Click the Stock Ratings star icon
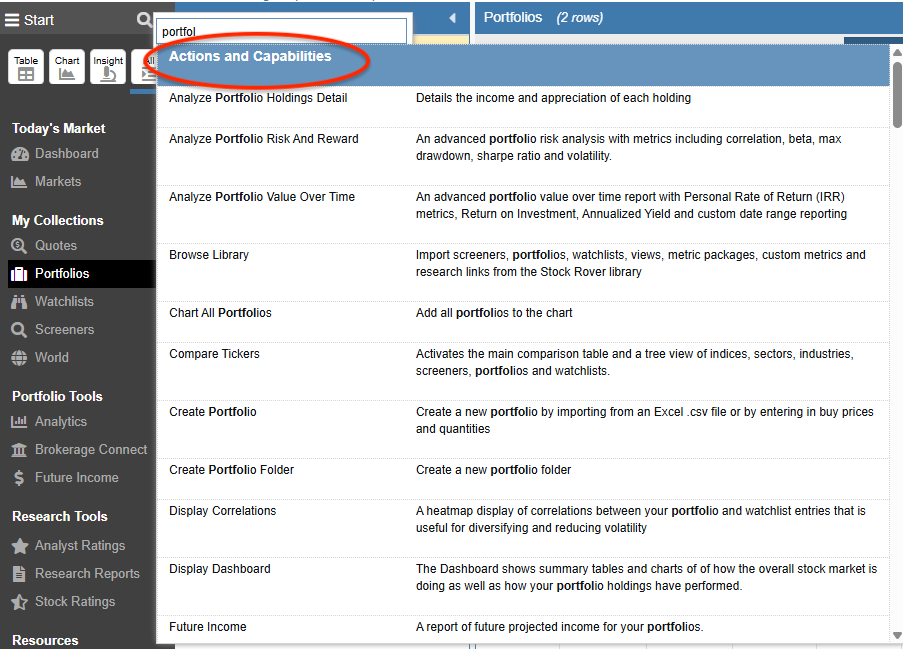Viewport: 903px width, 649px height. coord(20,602)
